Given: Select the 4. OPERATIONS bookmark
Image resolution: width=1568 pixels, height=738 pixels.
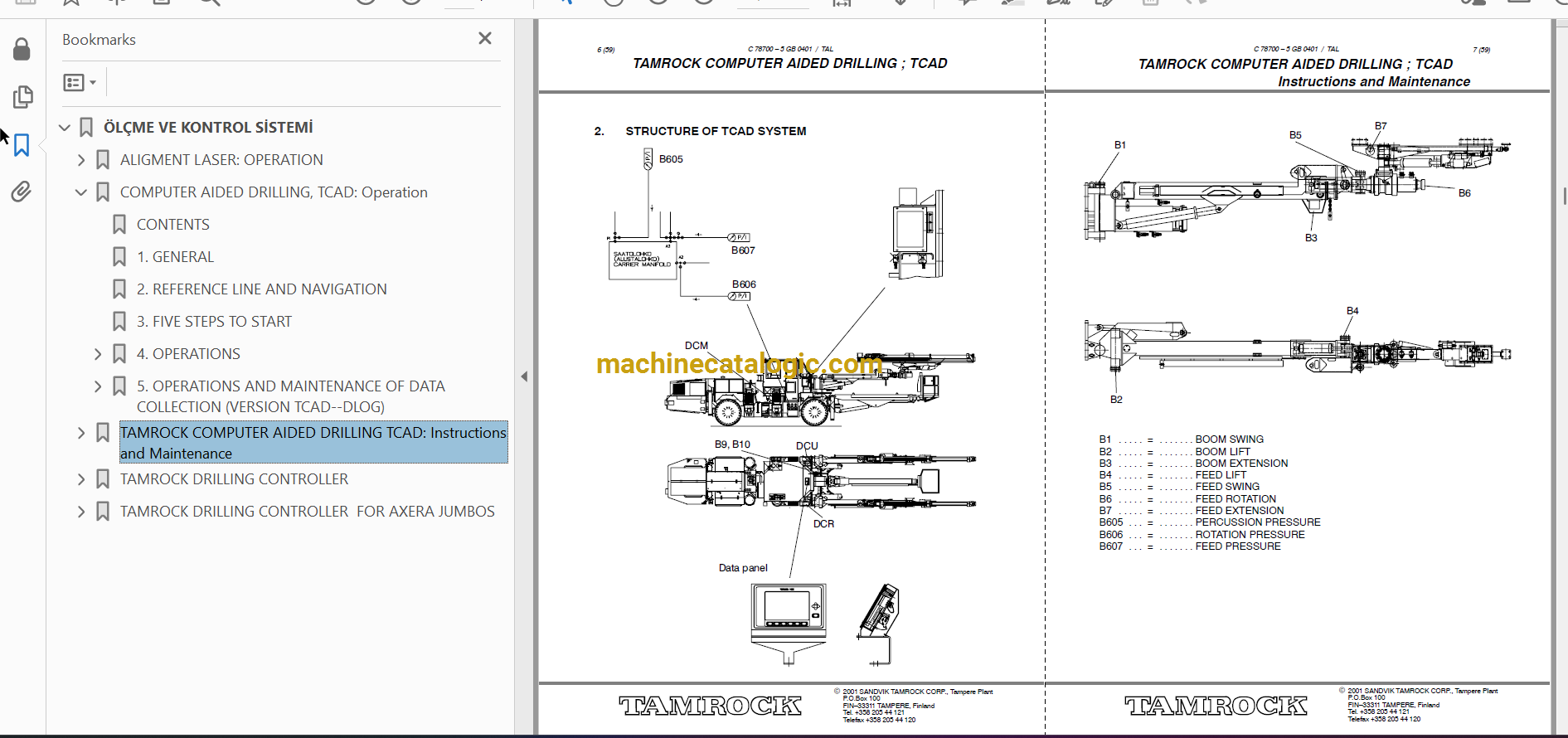Looking at the screenshot, I should (188, 354).
